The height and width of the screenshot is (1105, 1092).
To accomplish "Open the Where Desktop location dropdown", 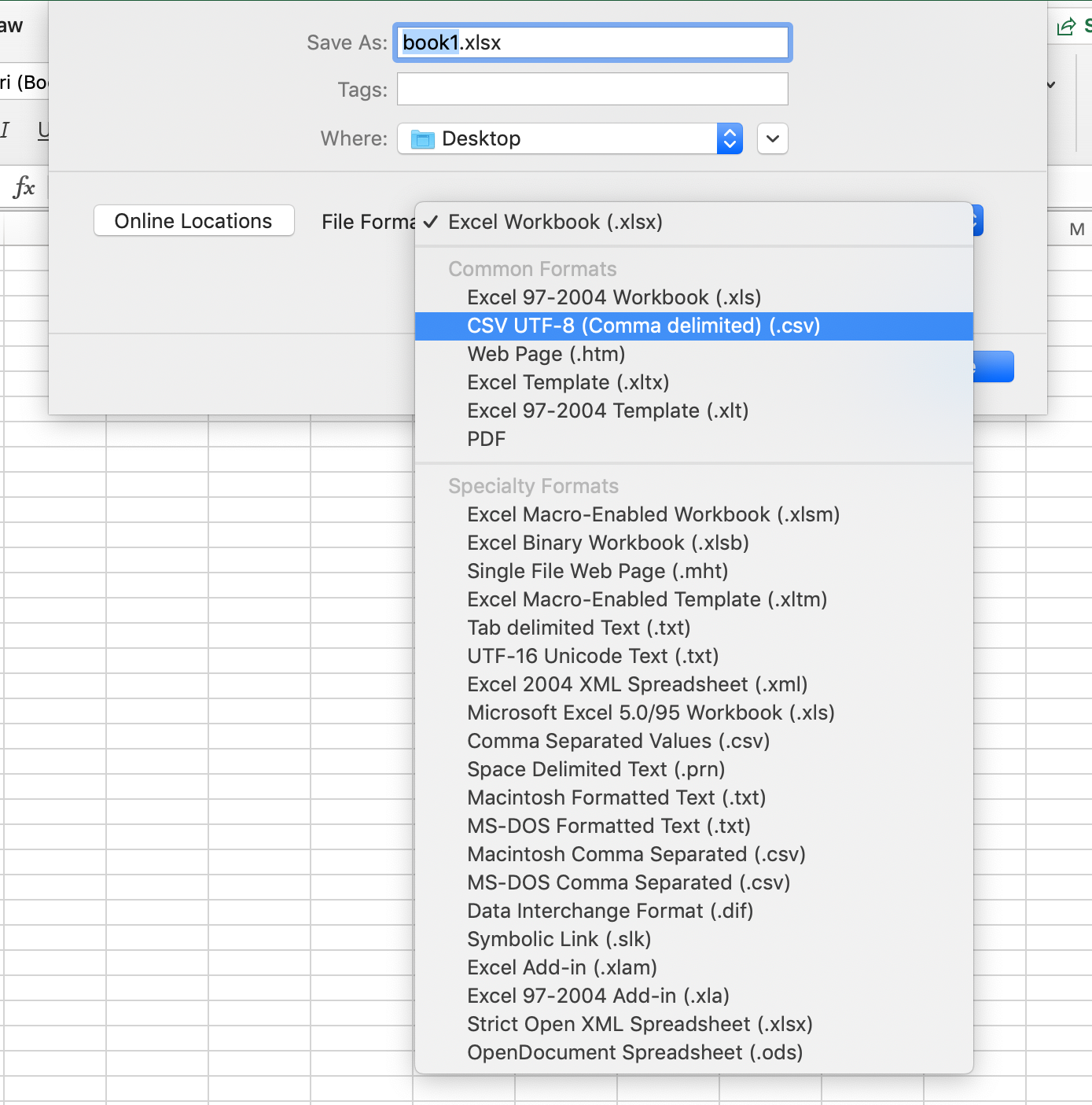I will [570, 138].
